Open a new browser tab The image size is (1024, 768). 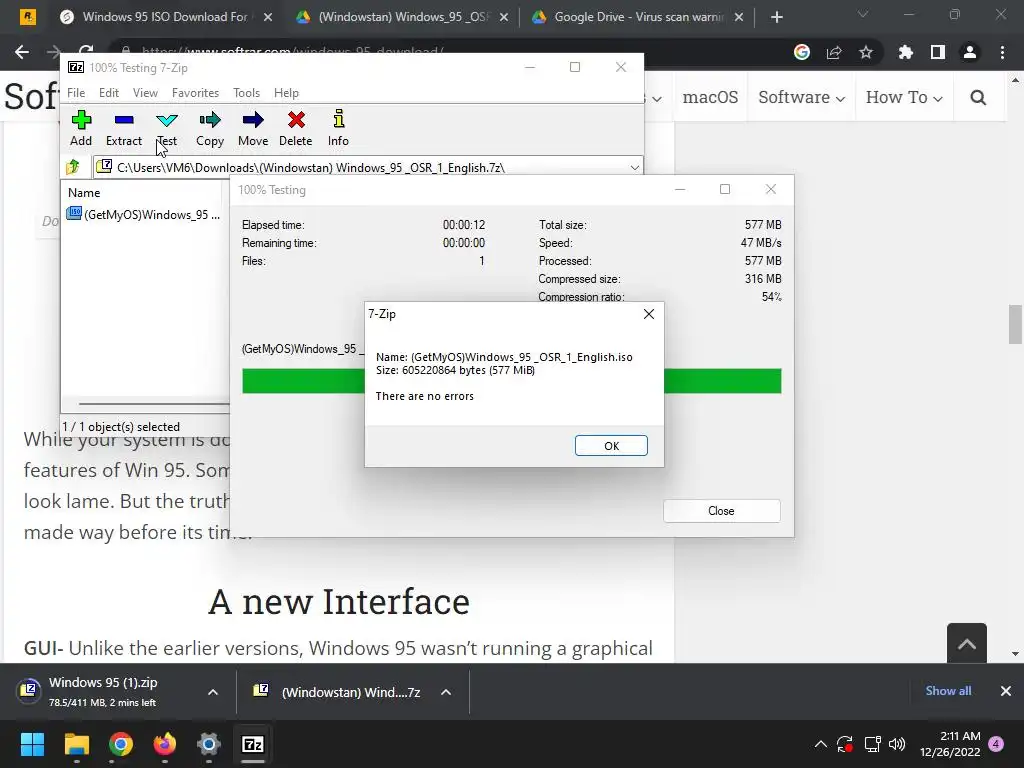click(x=776, y=18)
